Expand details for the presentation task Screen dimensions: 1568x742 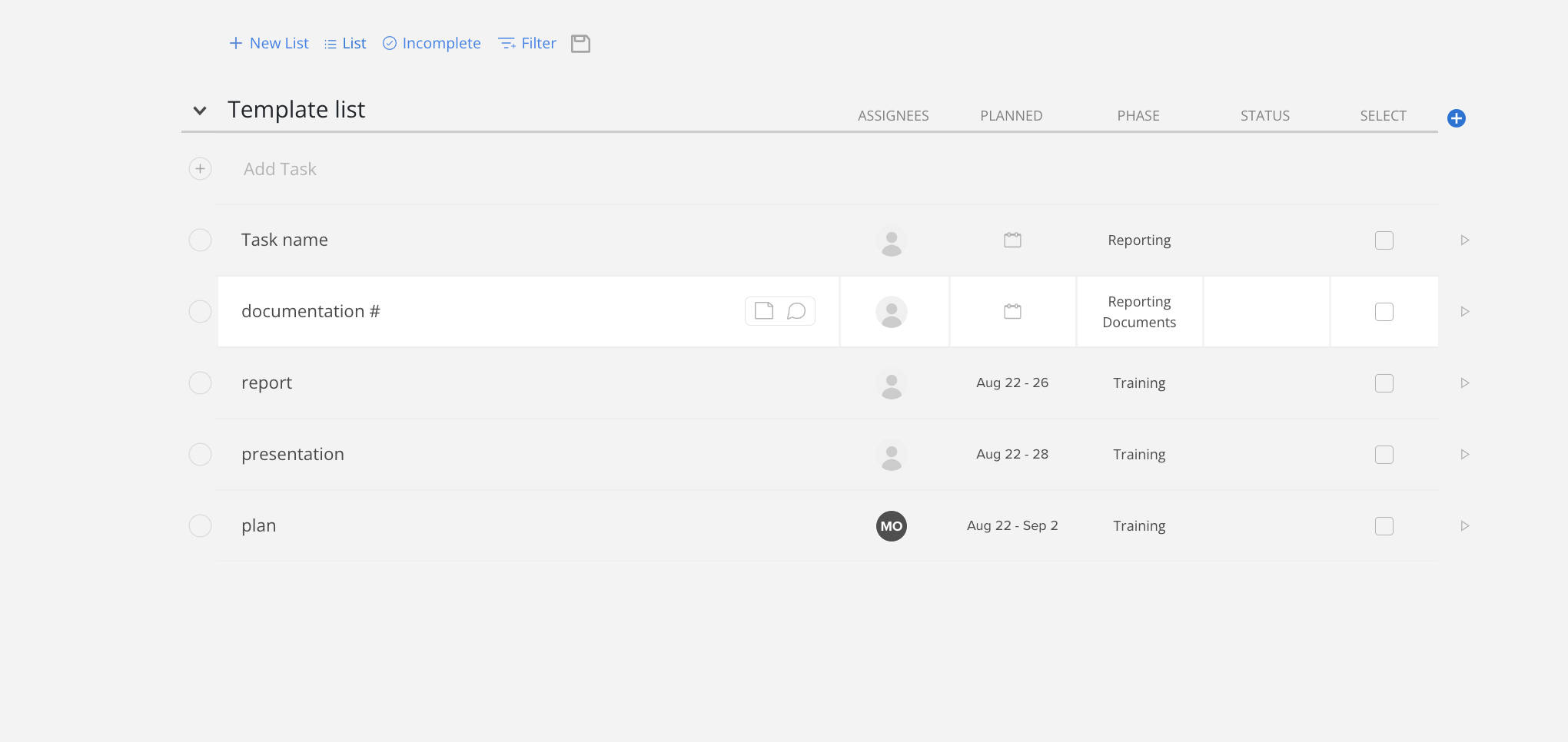(1465, 454)
